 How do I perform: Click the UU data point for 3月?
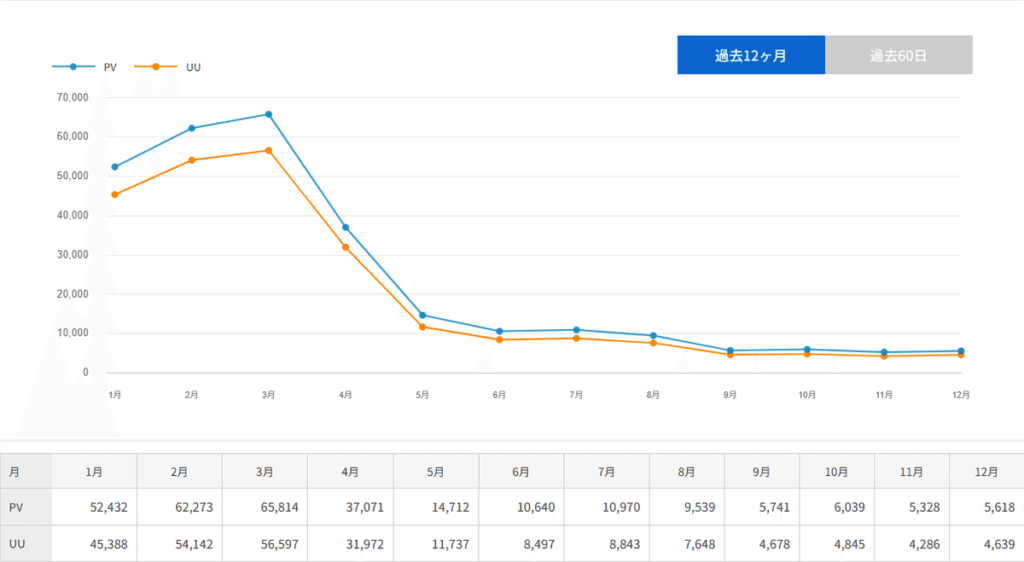click(268, 151)
